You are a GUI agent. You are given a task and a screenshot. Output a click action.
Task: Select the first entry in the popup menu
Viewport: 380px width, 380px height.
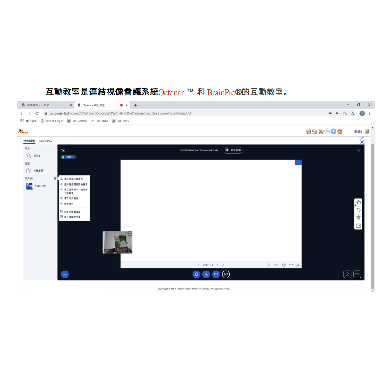74,179
